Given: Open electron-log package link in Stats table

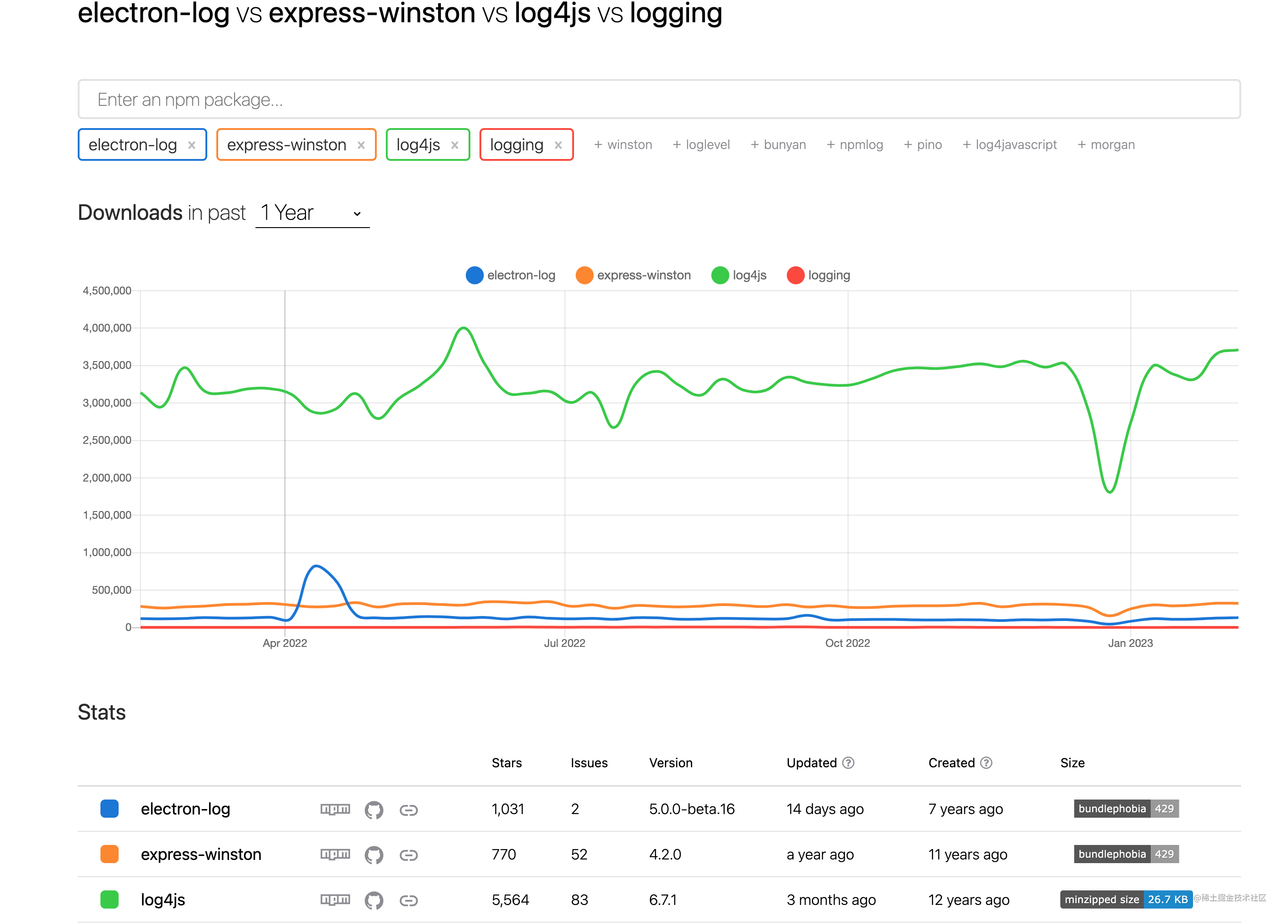Looking at the screenshot, I should (186, 809).
